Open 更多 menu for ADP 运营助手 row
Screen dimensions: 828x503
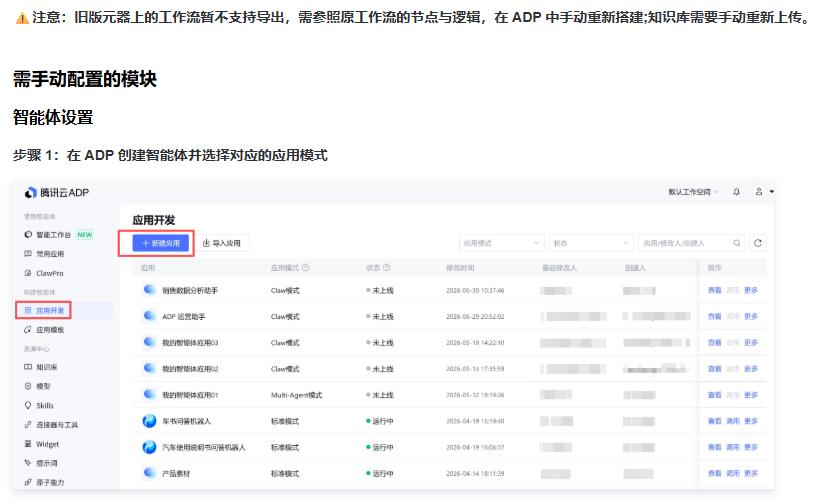(751, 316)
